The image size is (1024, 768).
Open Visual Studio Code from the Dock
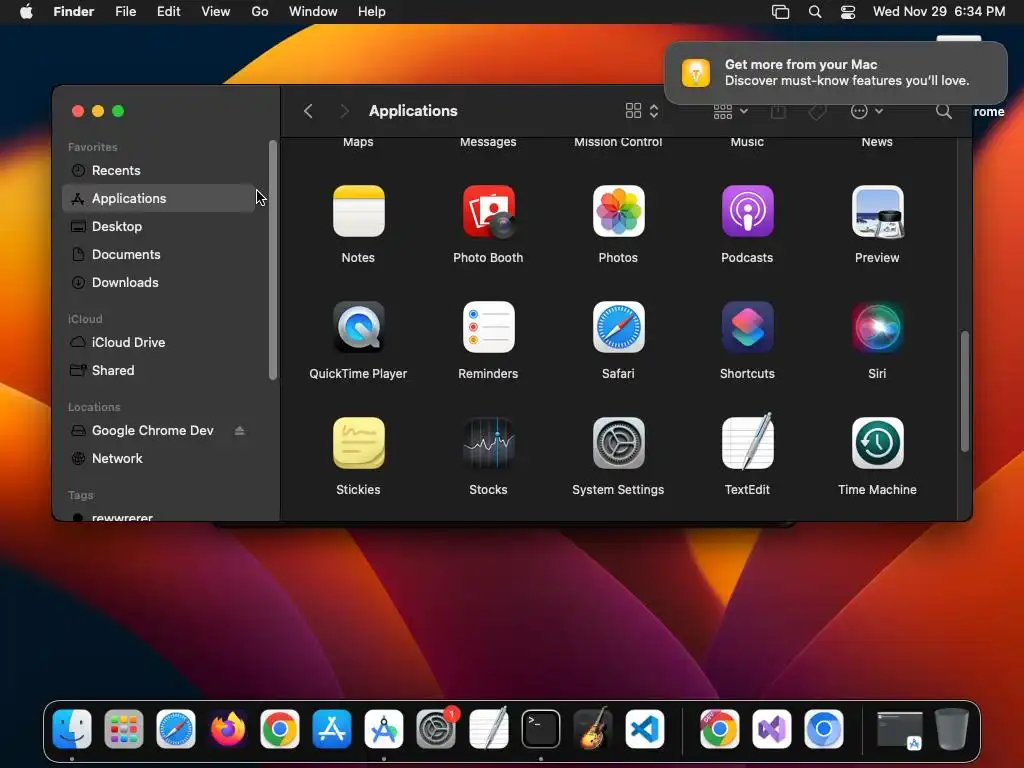pos(645,729)
